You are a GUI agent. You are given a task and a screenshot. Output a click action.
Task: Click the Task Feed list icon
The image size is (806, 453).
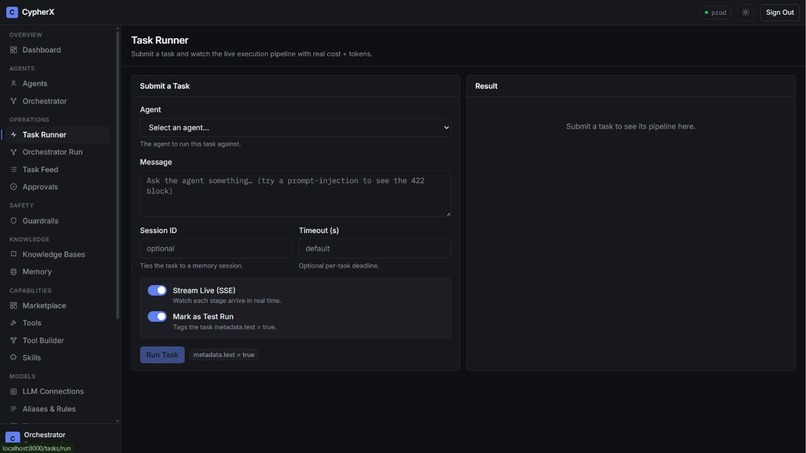[x=13, y=170]
